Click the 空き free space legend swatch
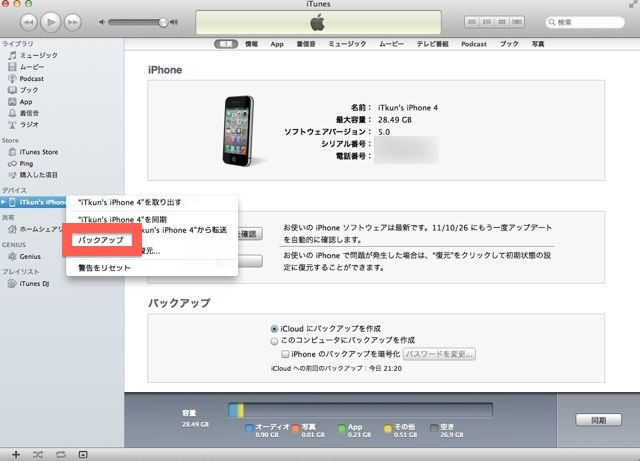 click(x=434, y=428)
